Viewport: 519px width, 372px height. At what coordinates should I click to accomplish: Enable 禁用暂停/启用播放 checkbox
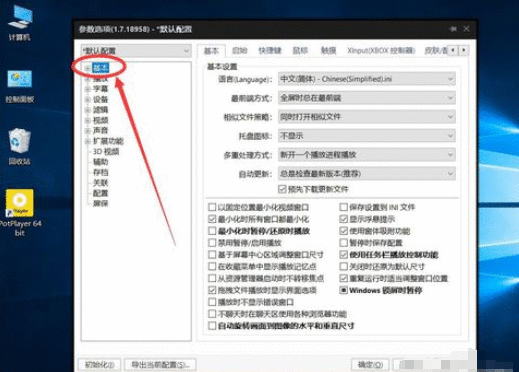(x=212, y=243)
